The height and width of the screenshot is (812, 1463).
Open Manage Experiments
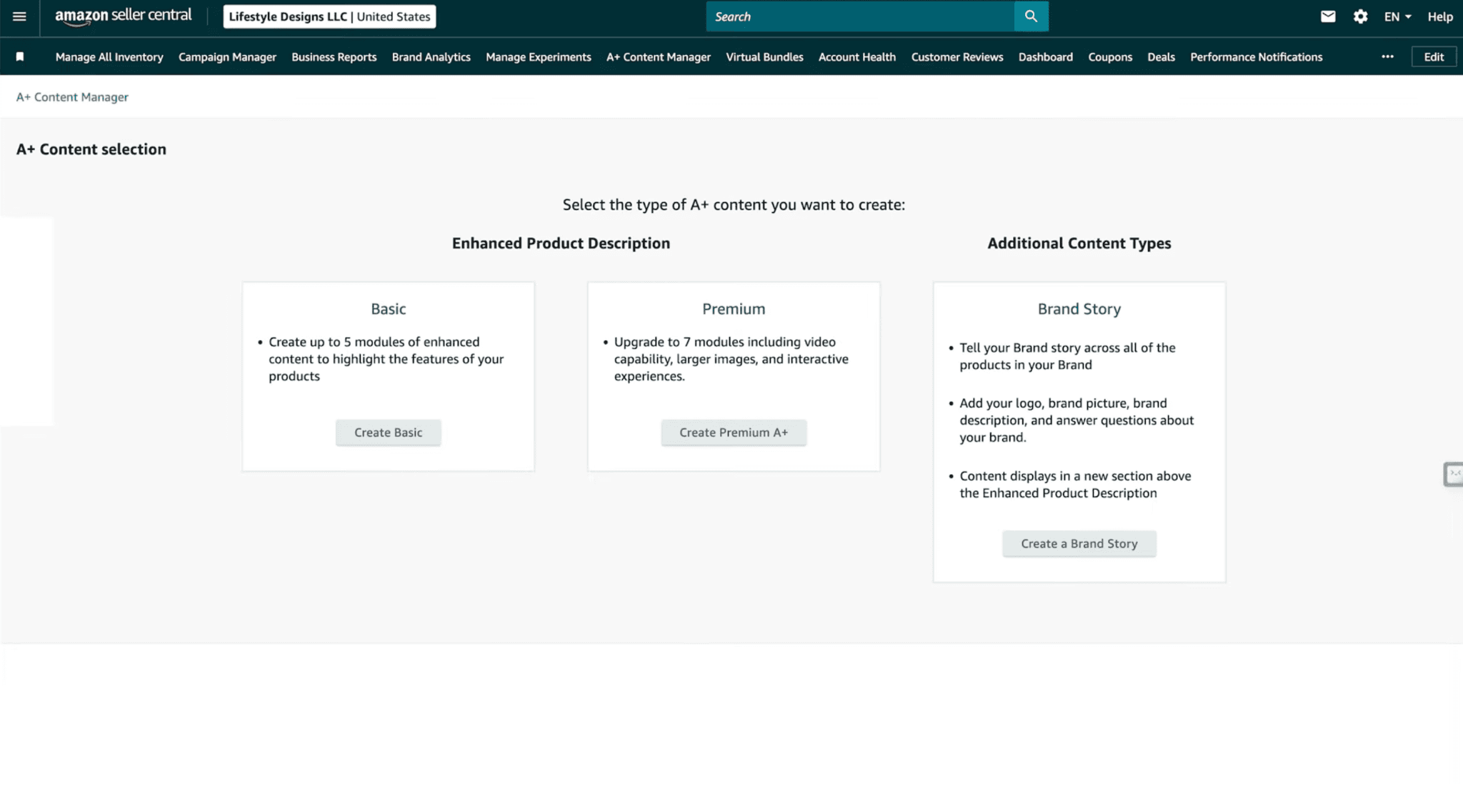[538, 56]
